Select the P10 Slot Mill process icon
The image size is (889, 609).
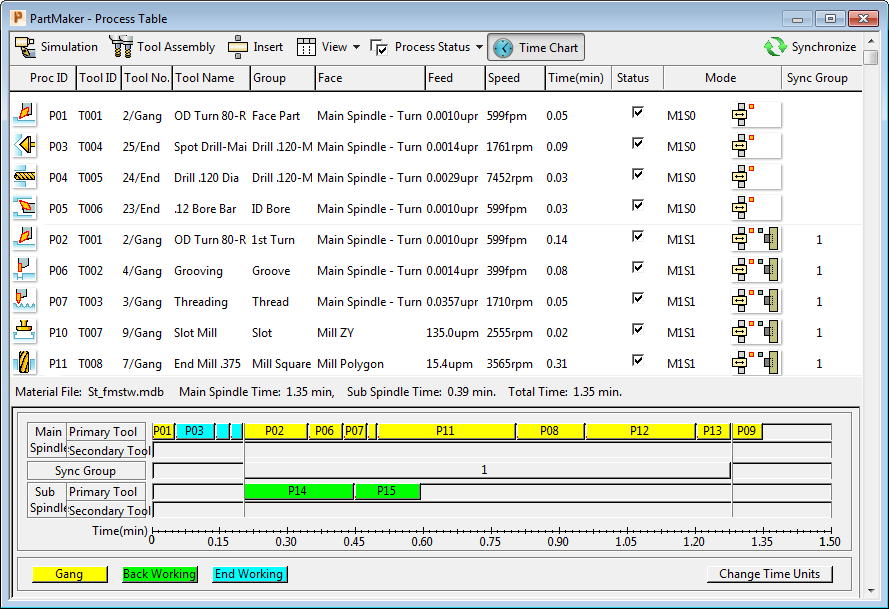[x=24, y=332]
